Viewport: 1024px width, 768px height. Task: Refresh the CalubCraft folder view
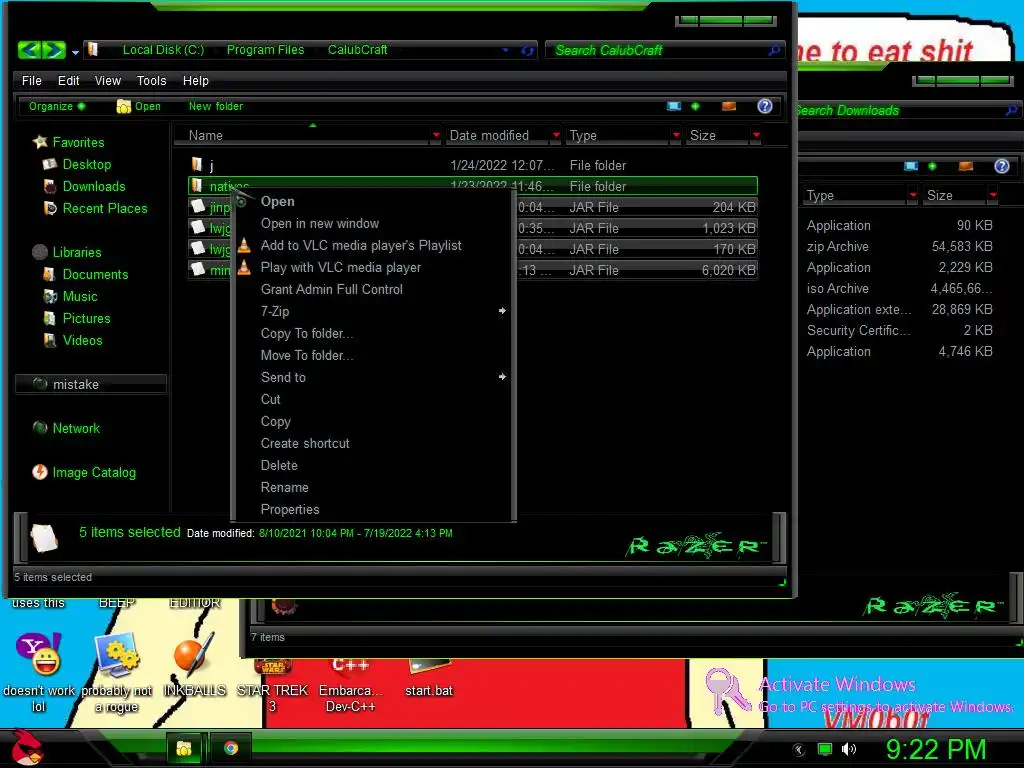click(x=528, y=50)
